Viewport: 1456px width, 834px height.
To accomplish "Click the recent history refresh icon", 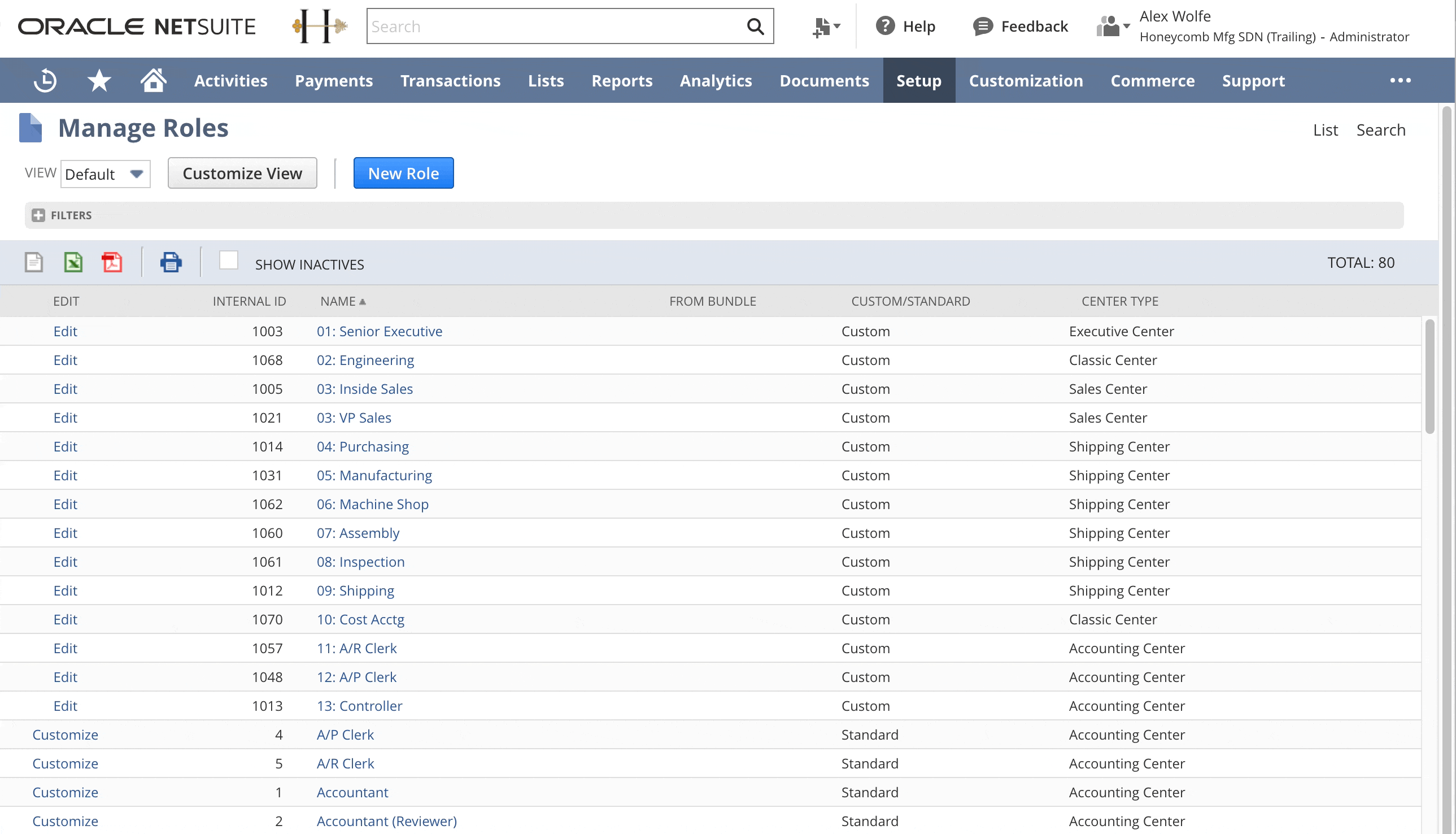I will point(45,80).
